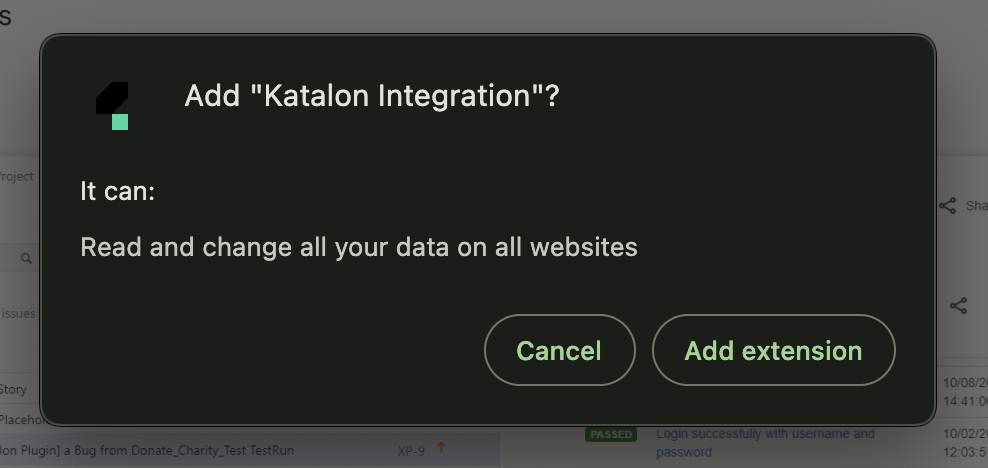Screen dimensions: 988x468
Task: Click the Add extension button
Action: (773, 350)
